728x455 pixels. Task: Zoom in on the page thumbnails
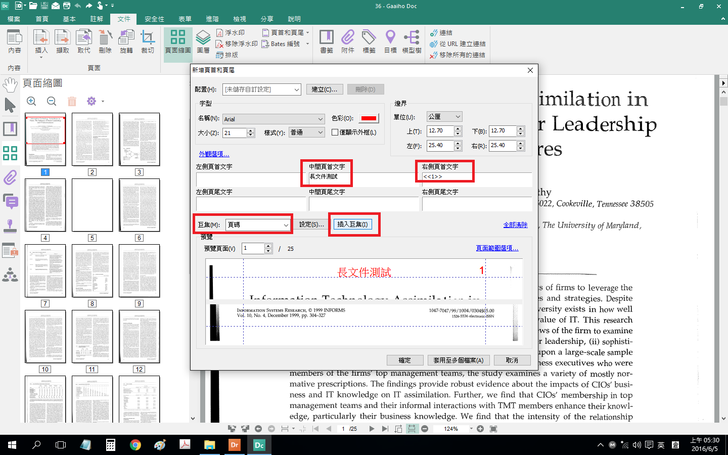click(31, 101)
